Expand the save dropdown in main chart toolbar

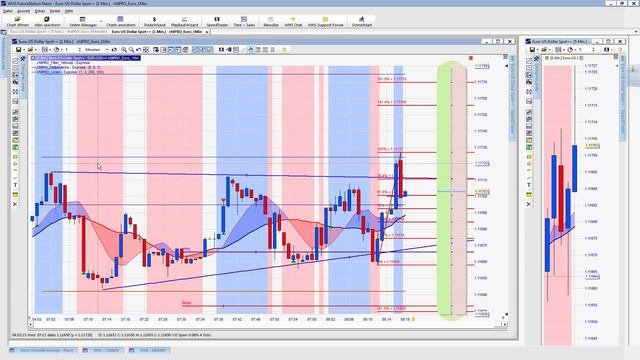click(x=24, y=49)
